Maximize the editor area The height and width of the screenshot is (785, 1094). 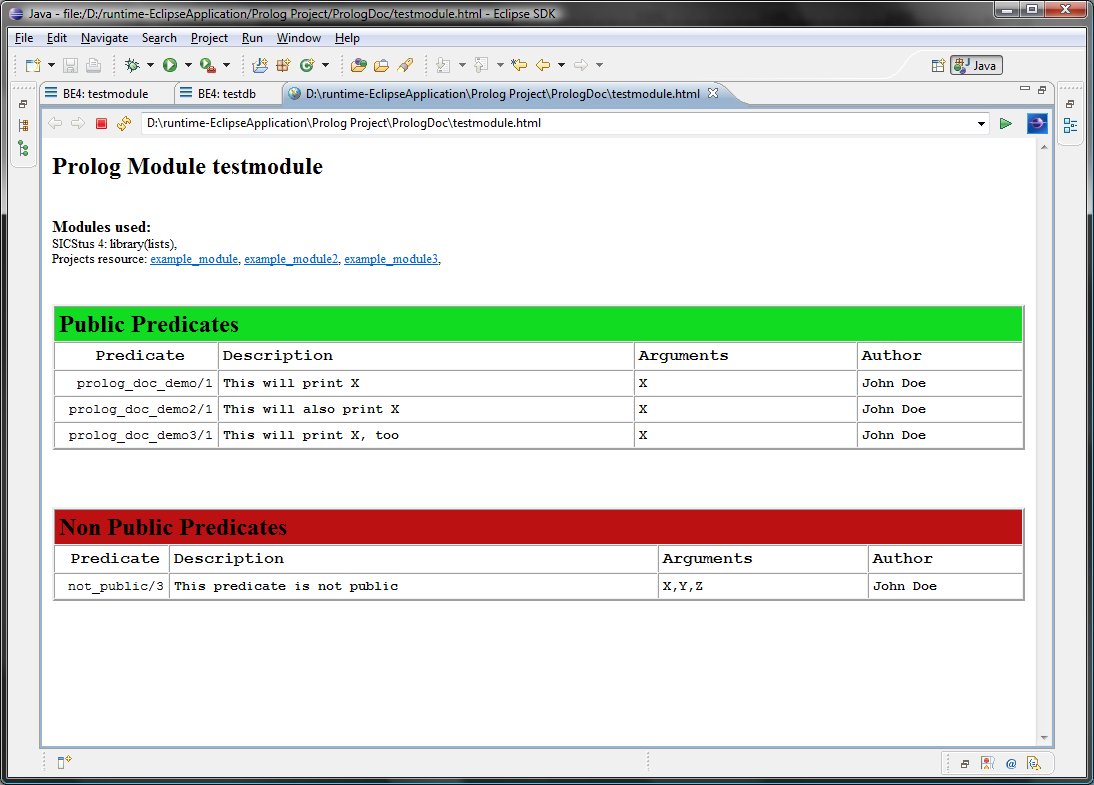1042,89
